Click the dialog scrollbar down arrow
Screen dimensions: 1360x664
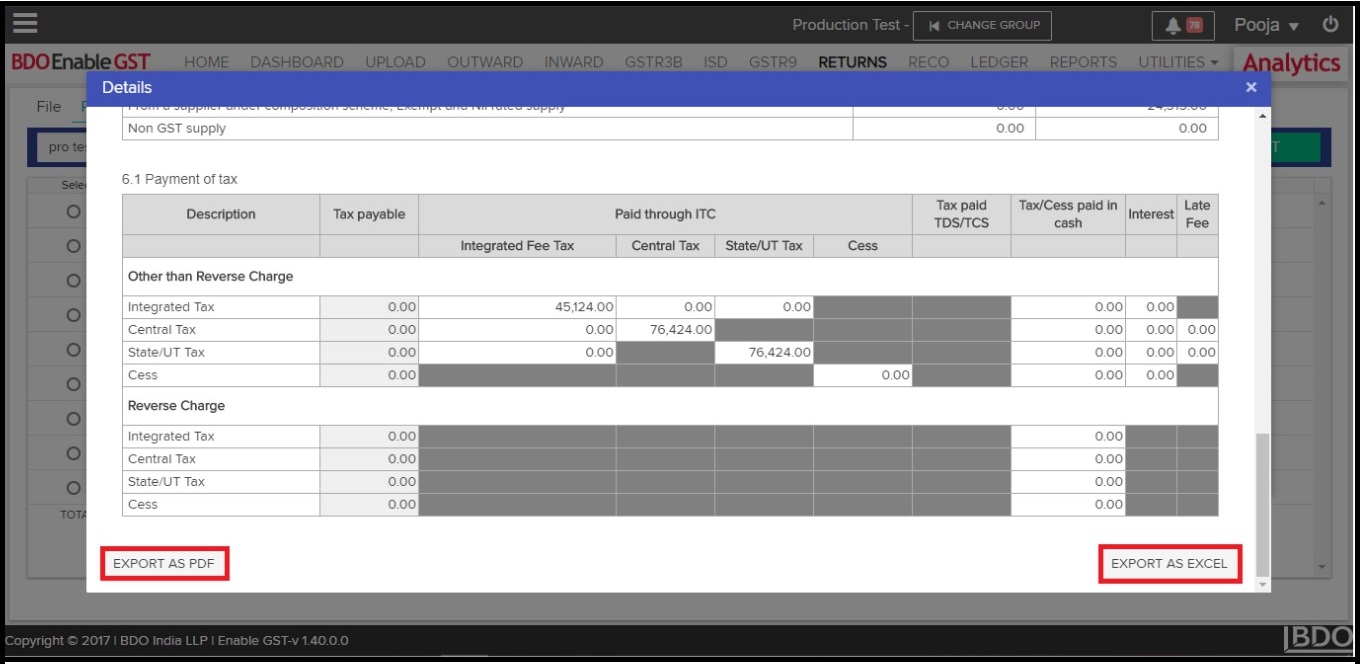tap(1262, 584)
